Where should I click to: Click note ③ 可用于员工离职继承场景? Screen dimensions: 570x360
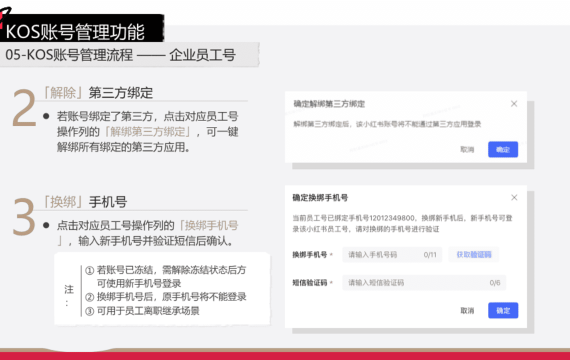142,311
